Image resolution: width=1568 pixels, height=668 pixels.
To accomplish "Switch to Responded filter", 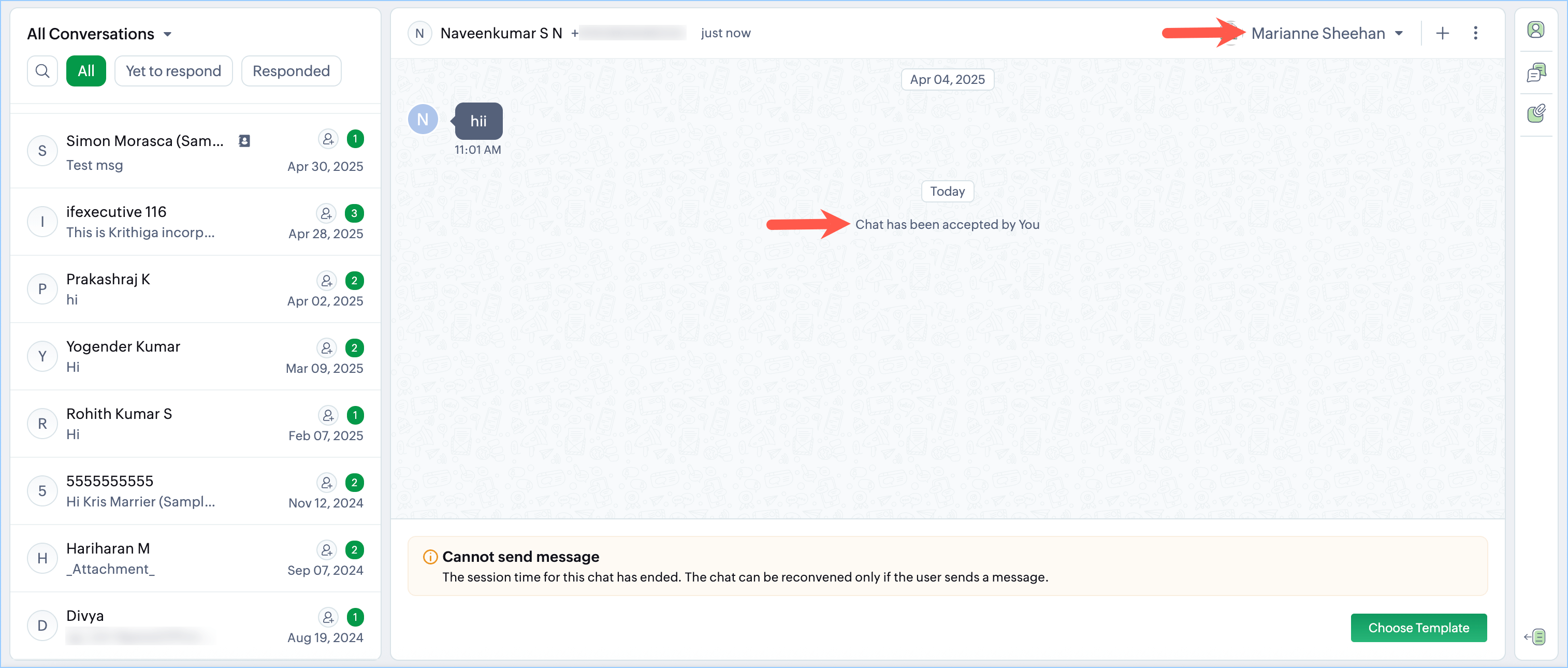I will [x=291, y=71].
